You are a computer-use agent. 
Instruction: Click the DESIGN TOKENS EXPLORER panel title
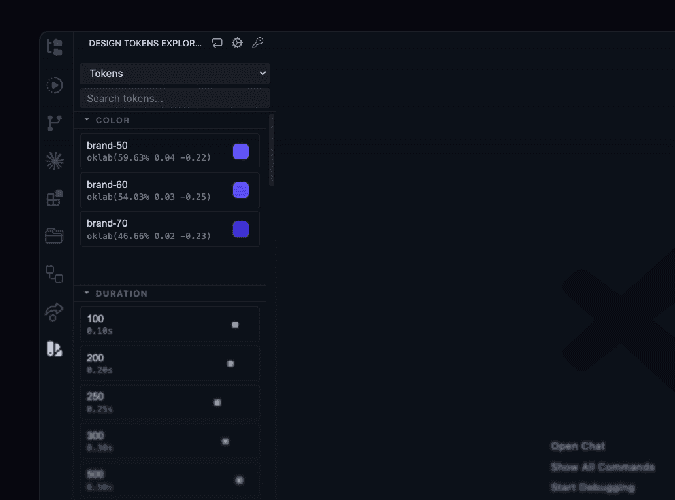click(x=145, y=43)
